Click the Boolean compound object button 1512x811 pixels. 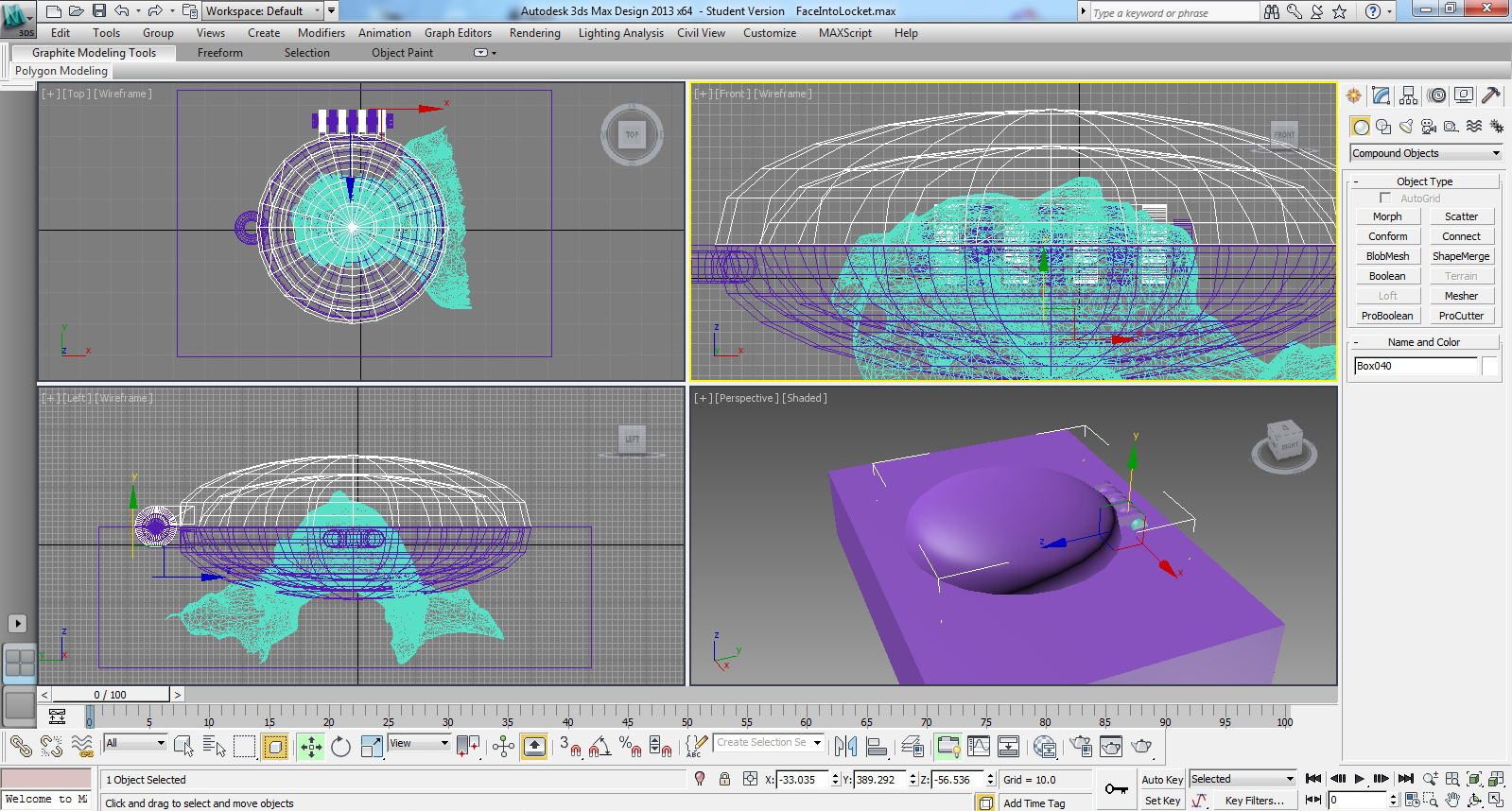click(x=1387, y=276)
